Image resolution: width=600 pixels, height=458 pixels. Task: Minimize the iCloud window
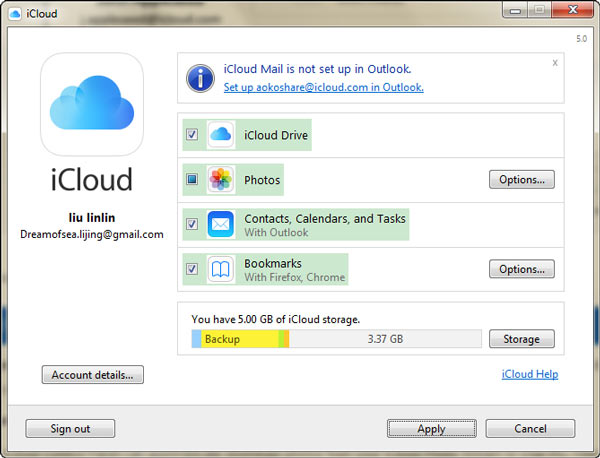point(515,11)
